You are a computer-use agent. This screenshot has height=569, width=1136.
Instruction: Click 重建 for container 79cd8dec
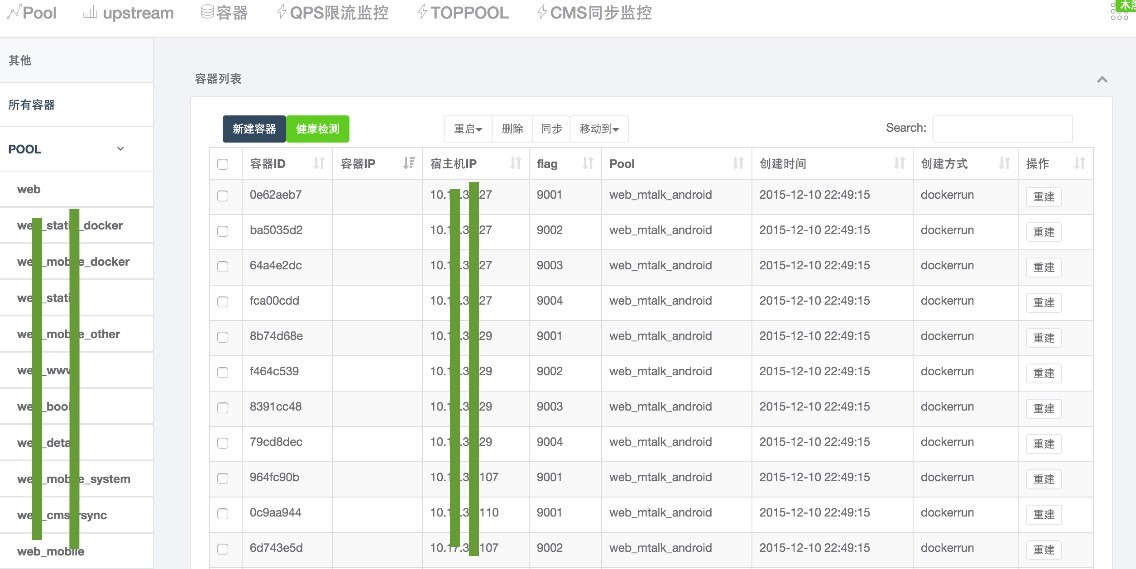(1044, 444)
